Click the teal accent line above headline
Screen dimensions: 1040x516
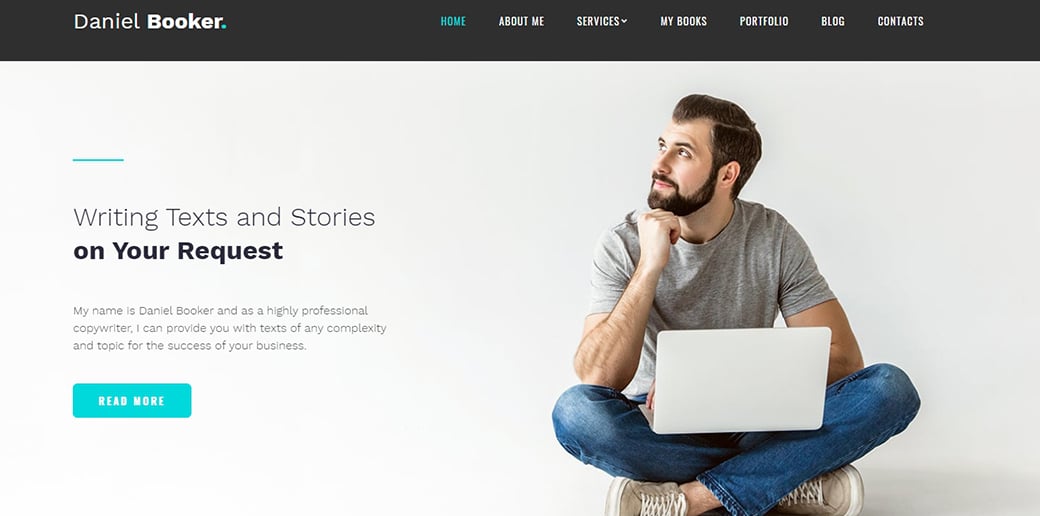pyautogui.click(x=98, y=160)
